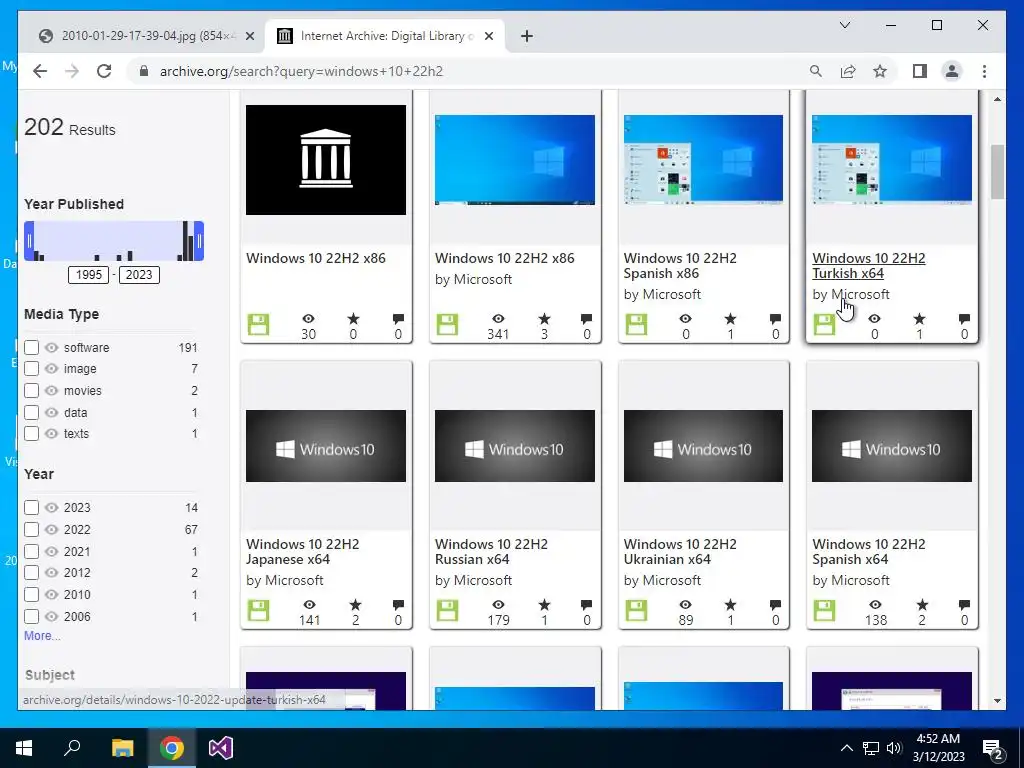The image size is (1024, 768).
Task: Close the 2010-01-29-17-39-04.jpg tab
Action: [x=249, y=36]
